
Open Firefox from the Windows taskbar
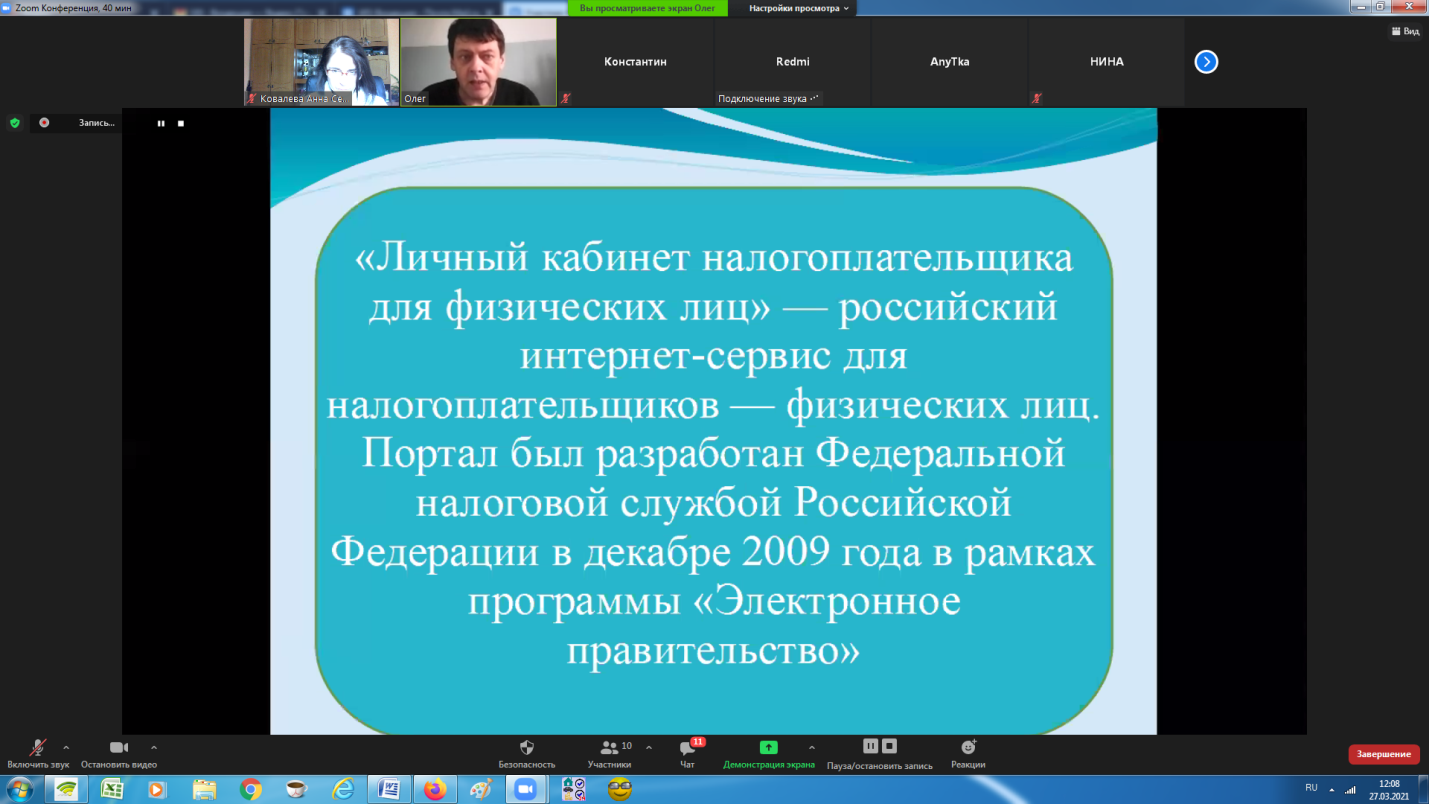point(434,789)
